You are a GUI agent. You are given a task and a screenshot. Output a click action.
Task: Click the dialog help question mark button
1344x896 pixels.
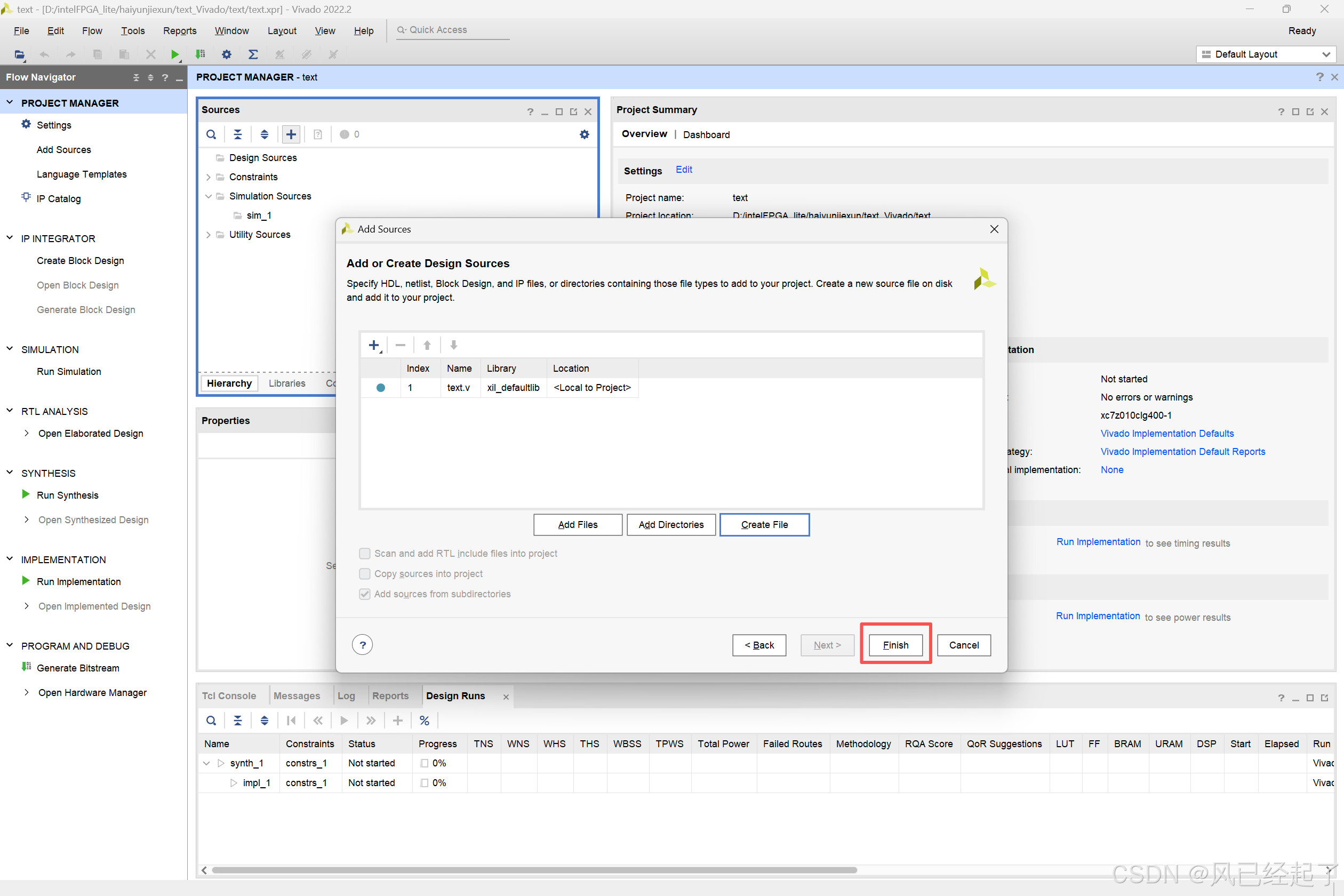coord(362,645)
